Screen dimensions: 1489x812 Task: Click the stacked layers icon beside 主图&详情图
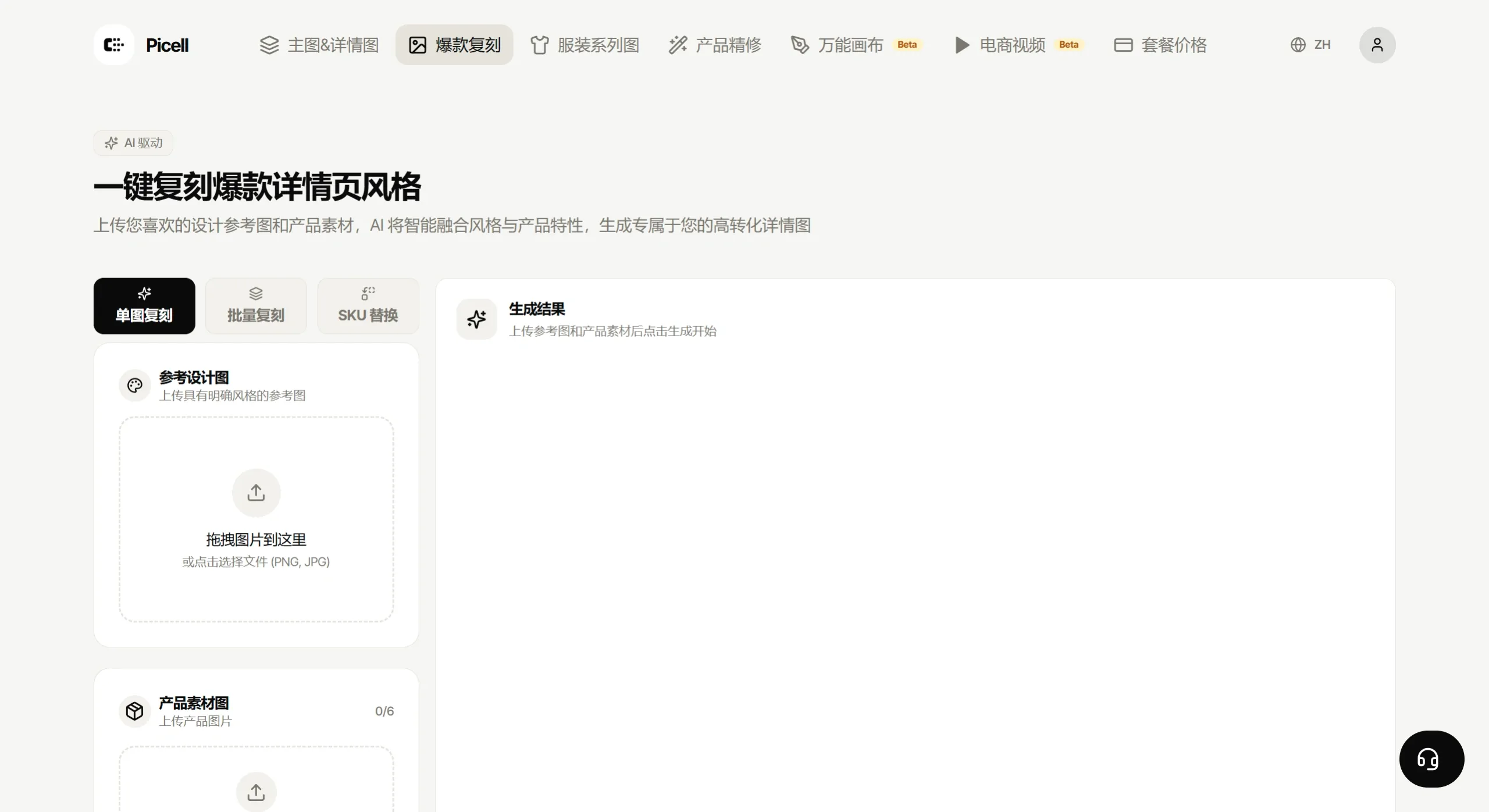[x=269, y=45]
